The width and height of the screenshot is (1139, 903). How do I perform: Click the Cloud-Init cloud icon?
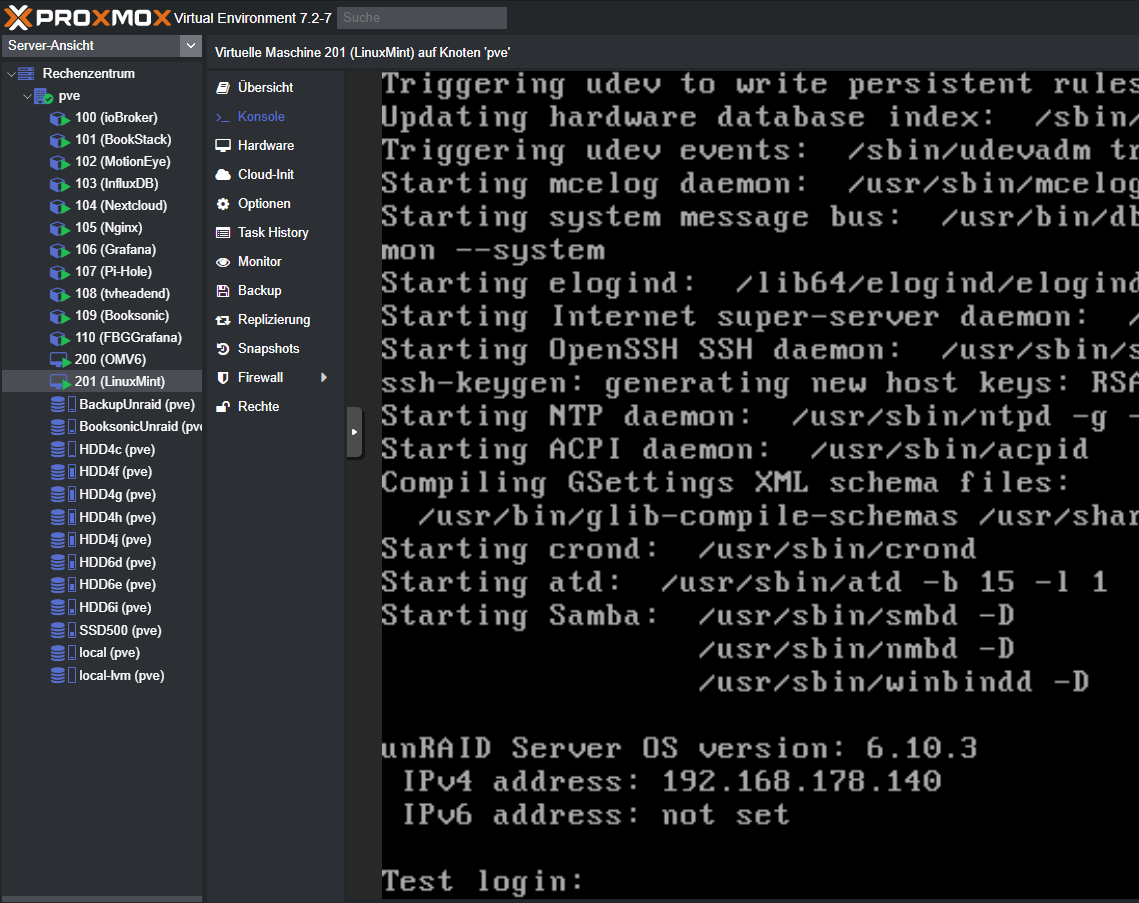point(223,175)
